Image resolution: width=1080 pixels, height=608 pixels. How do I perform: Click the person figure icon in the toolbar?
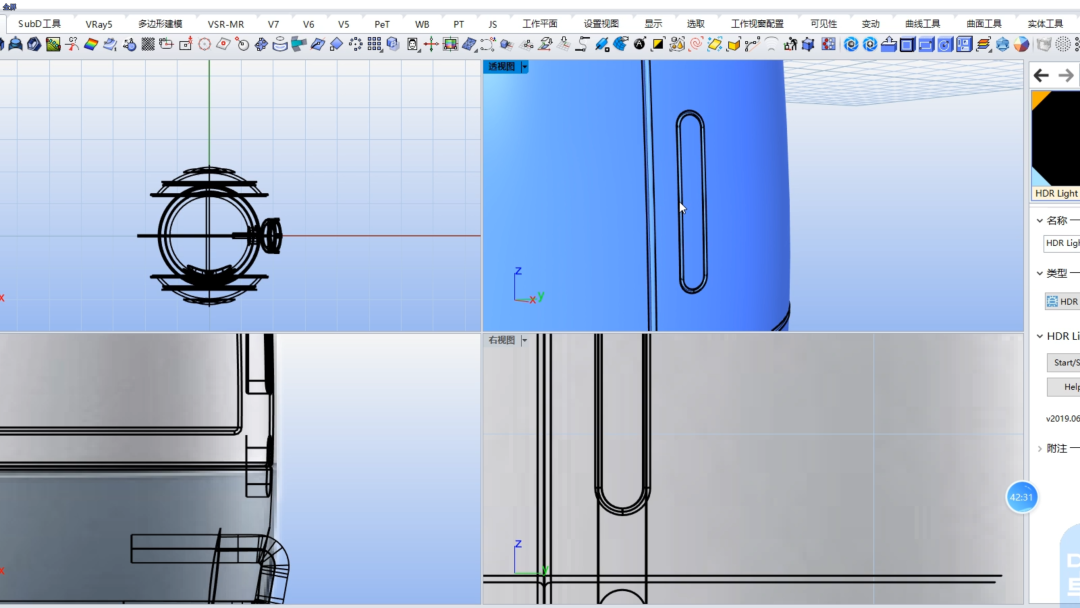tap(790, 45)
